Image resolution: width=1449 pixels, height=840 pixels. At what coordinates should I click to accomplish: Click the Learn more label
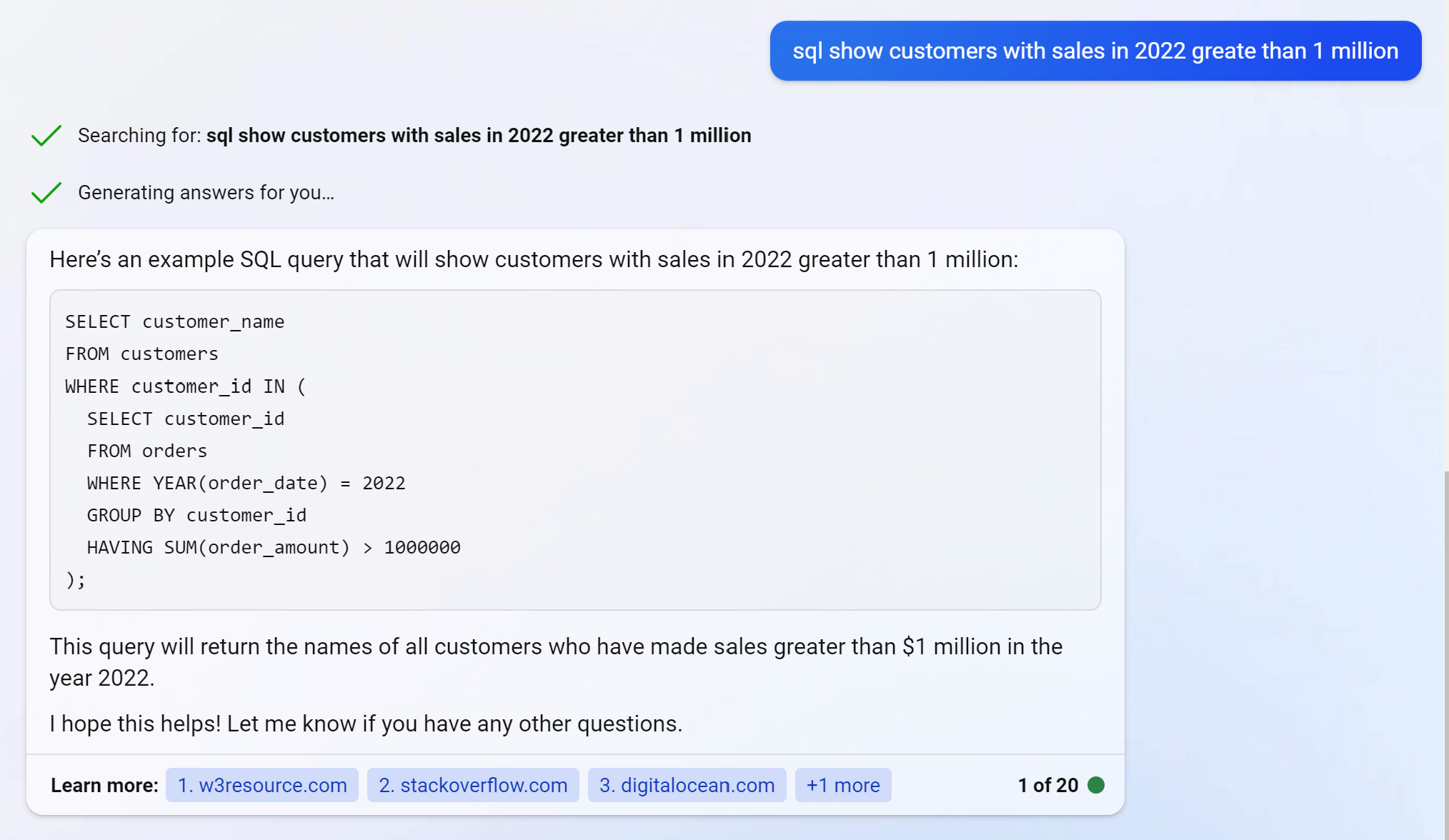coord(104,785)
